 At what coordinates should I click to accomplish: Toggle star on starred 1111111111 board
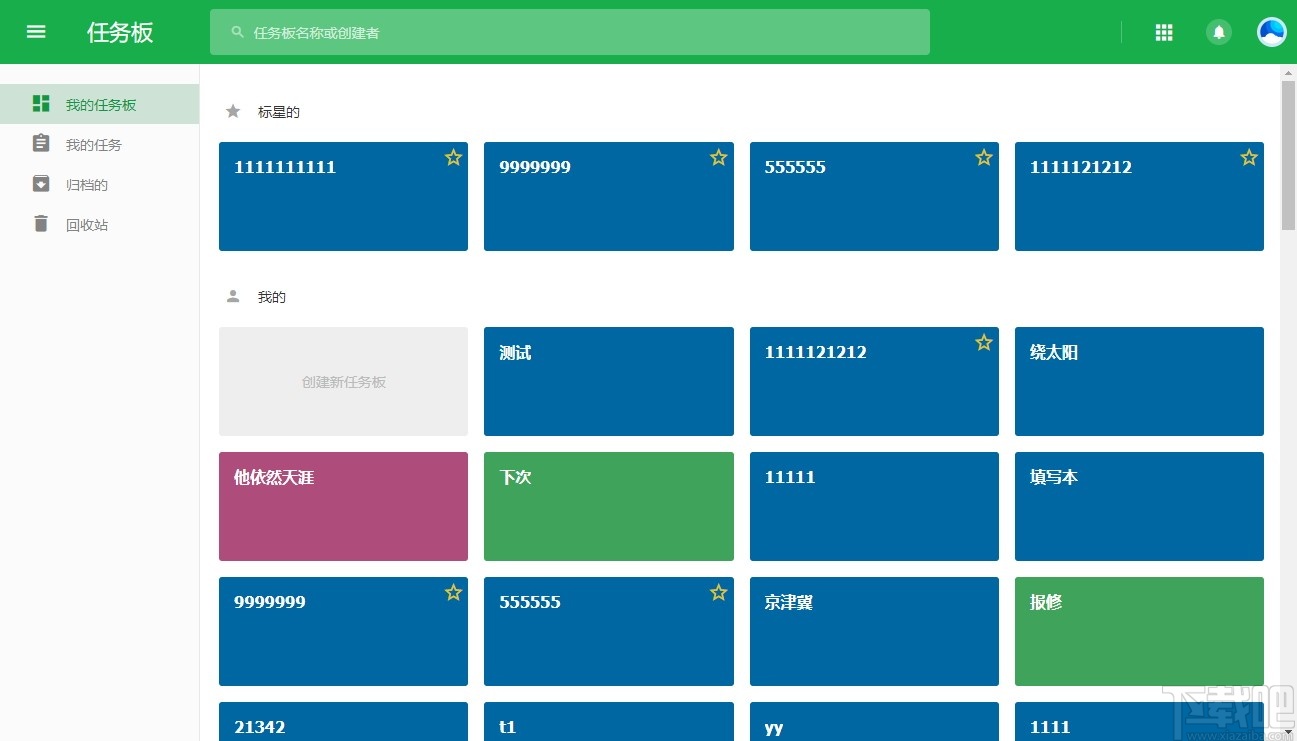[453, 157]
